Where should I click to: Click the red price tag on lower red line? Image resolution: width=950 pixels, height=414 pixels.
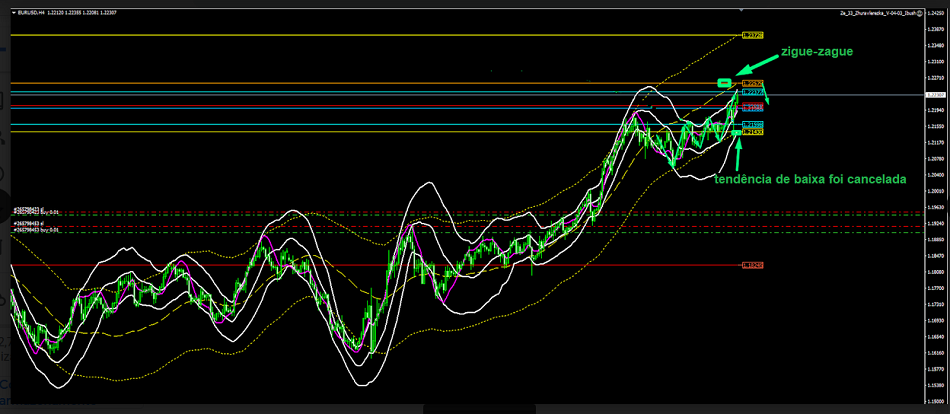pyautogui.click(x=753, y=265)
